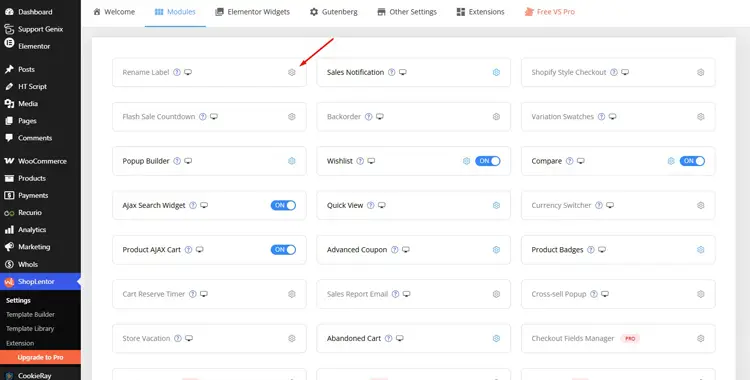The image size is (750, 380).
Task: Select ShopLentor in sidebar
Action: [x=40, y=282]
